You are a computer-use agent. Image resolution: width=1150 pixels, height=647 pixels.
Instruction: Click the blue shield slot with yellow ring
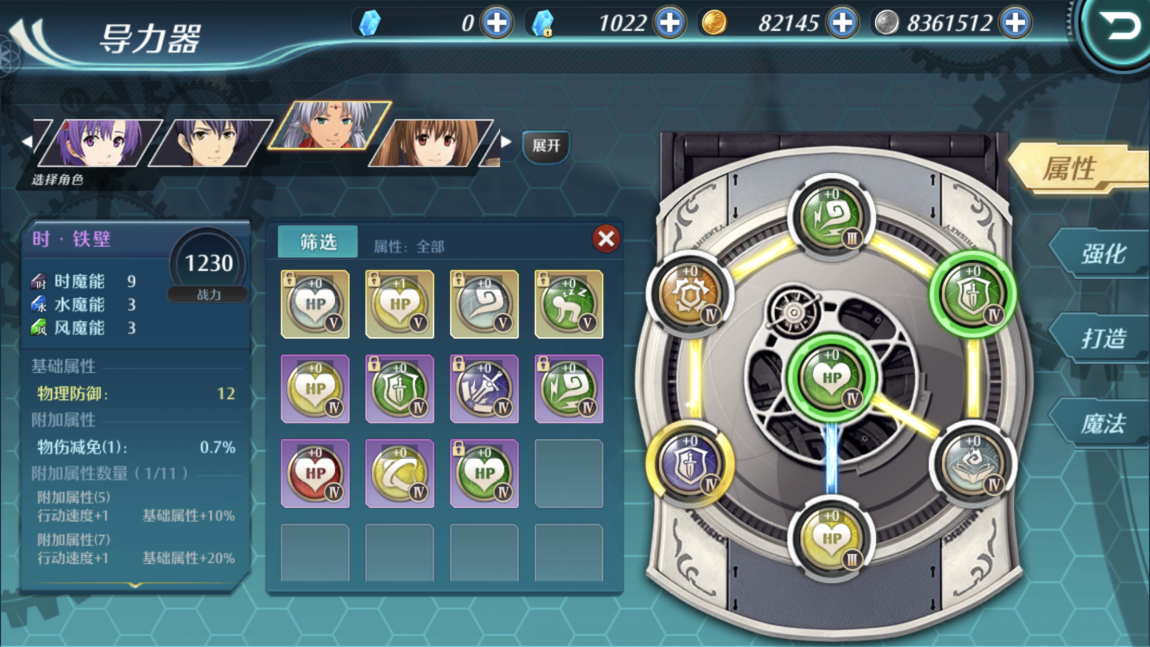[689, 464]
